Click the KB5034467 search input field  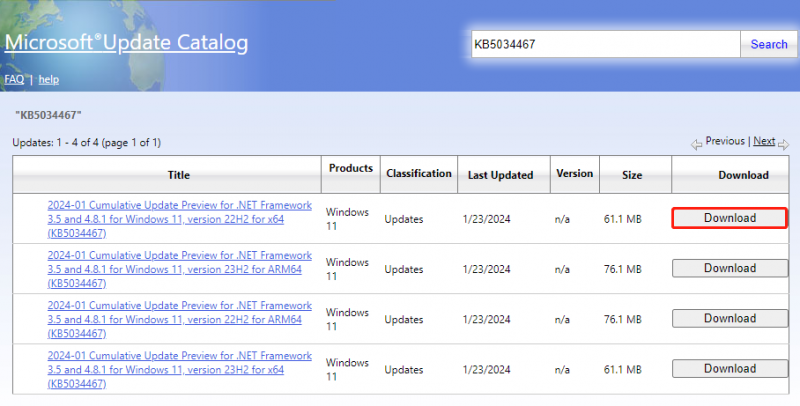(x=606, y=44)
